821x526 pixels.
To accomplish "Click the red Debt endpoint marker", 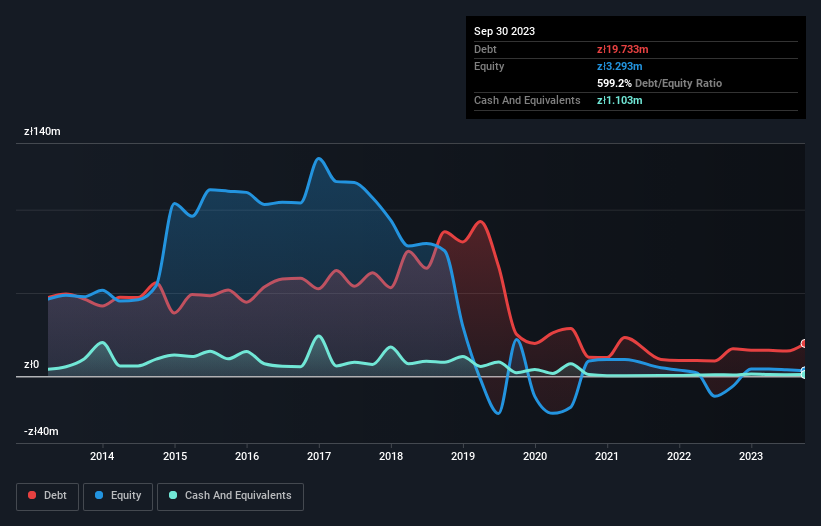I will (804, 344).
